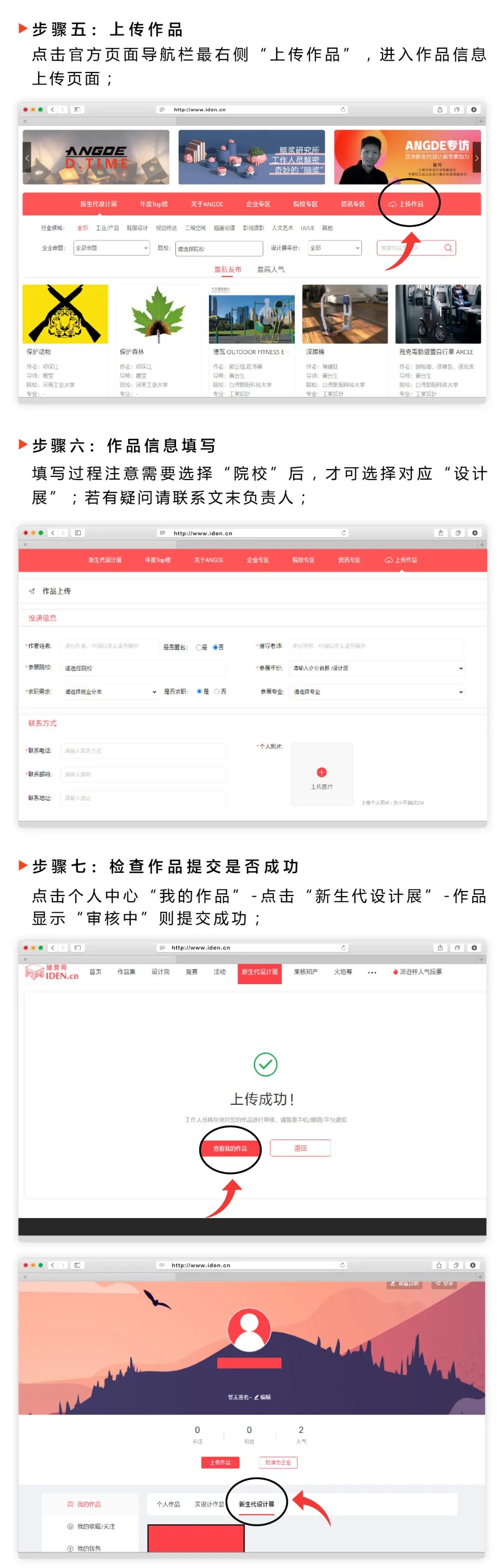The image size is (503, 1568).
Task: Open the 企业命题 dropdown
Action: (111, 248)
